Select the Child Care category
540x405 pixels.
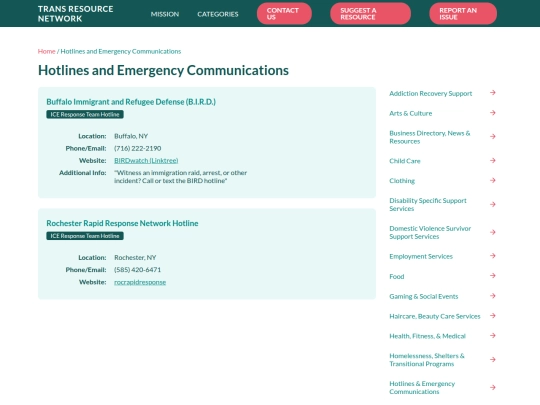(405, 161)
